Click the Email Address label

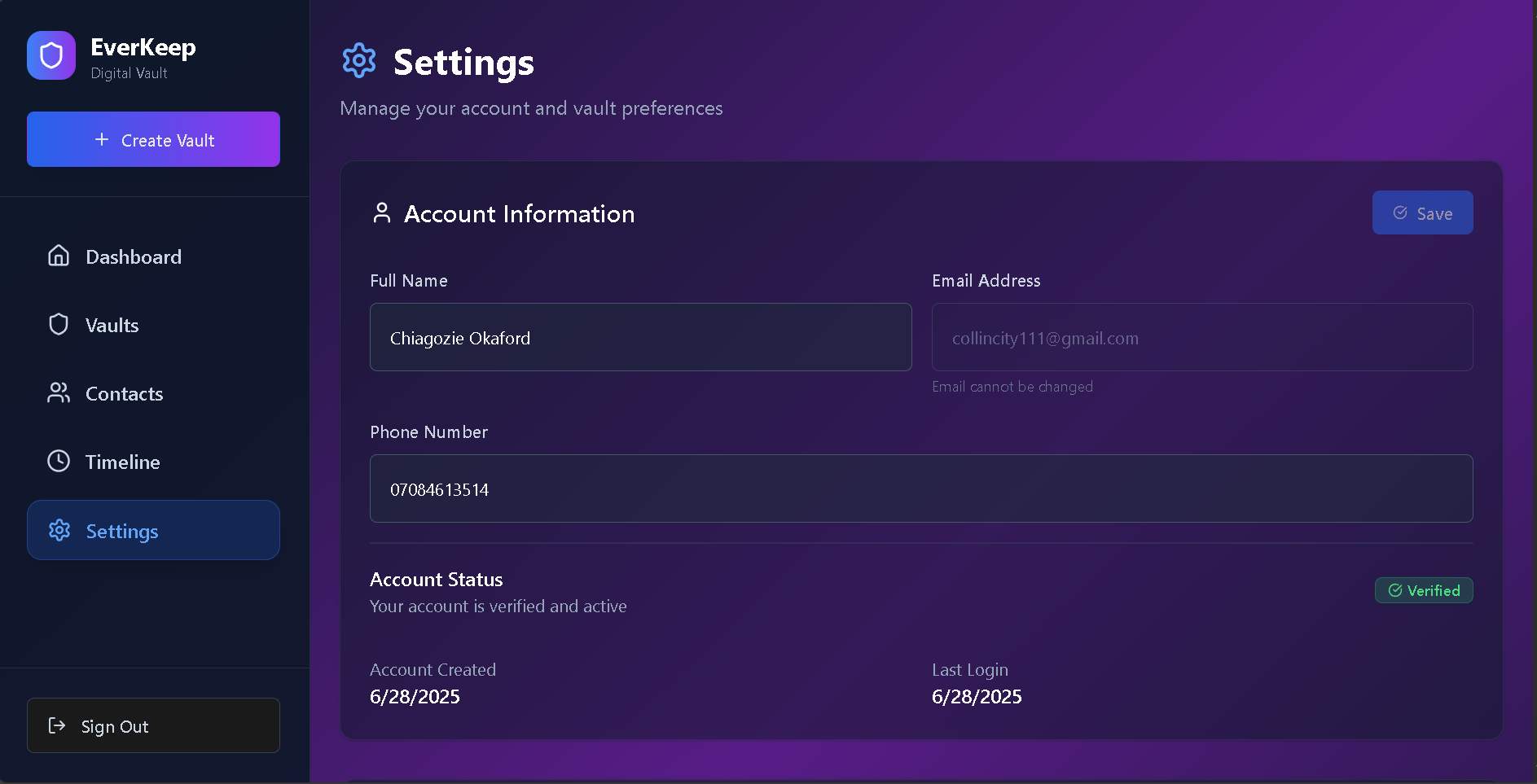click(986, 281)
